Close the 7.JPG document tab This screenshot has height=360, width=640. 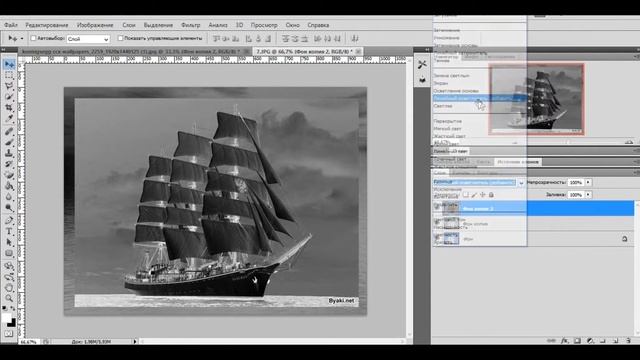tap(358, 51)
